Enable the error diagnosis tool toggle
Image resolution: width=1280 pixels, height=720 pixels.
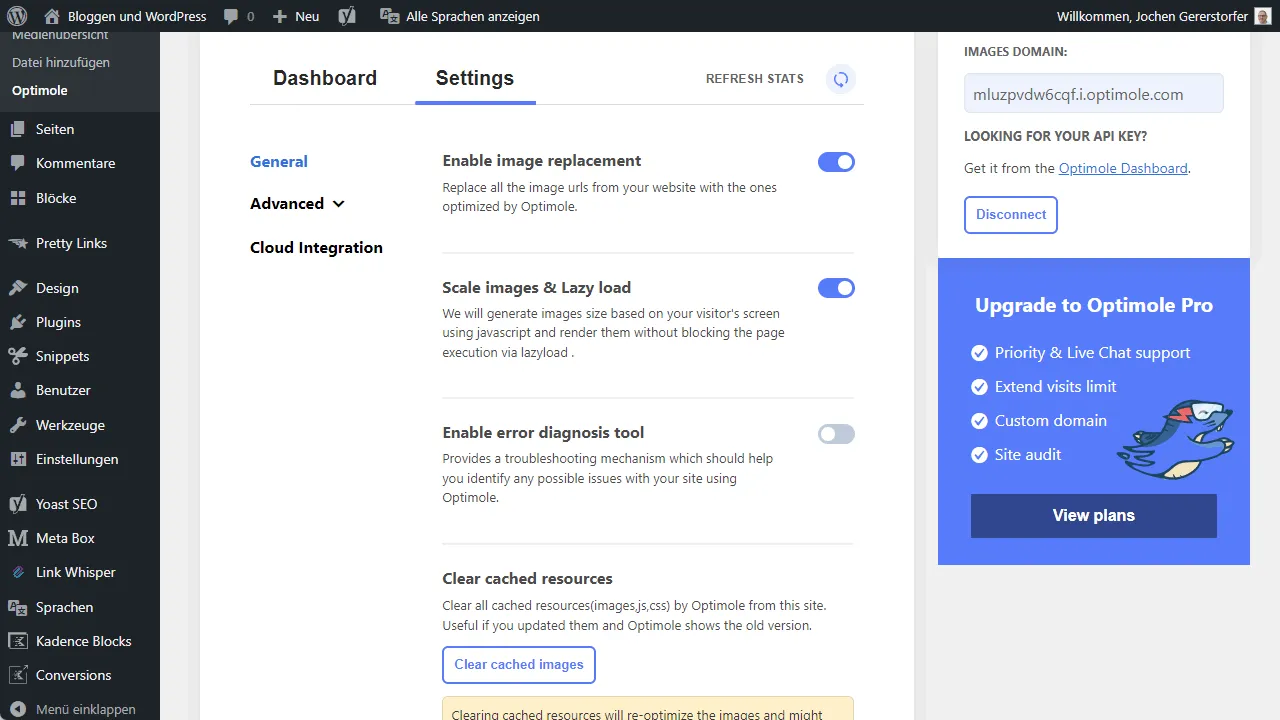pyautogui.click(x=836, y=434)
